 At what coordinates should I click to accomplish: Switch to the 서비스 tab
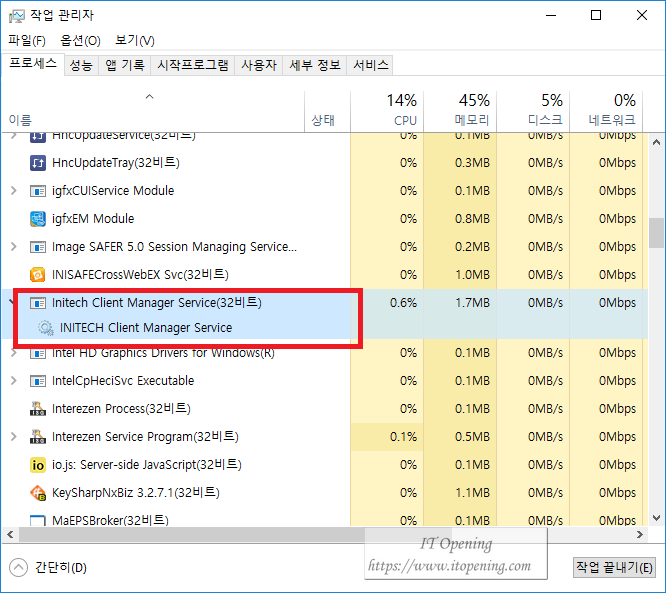(370, 65)
